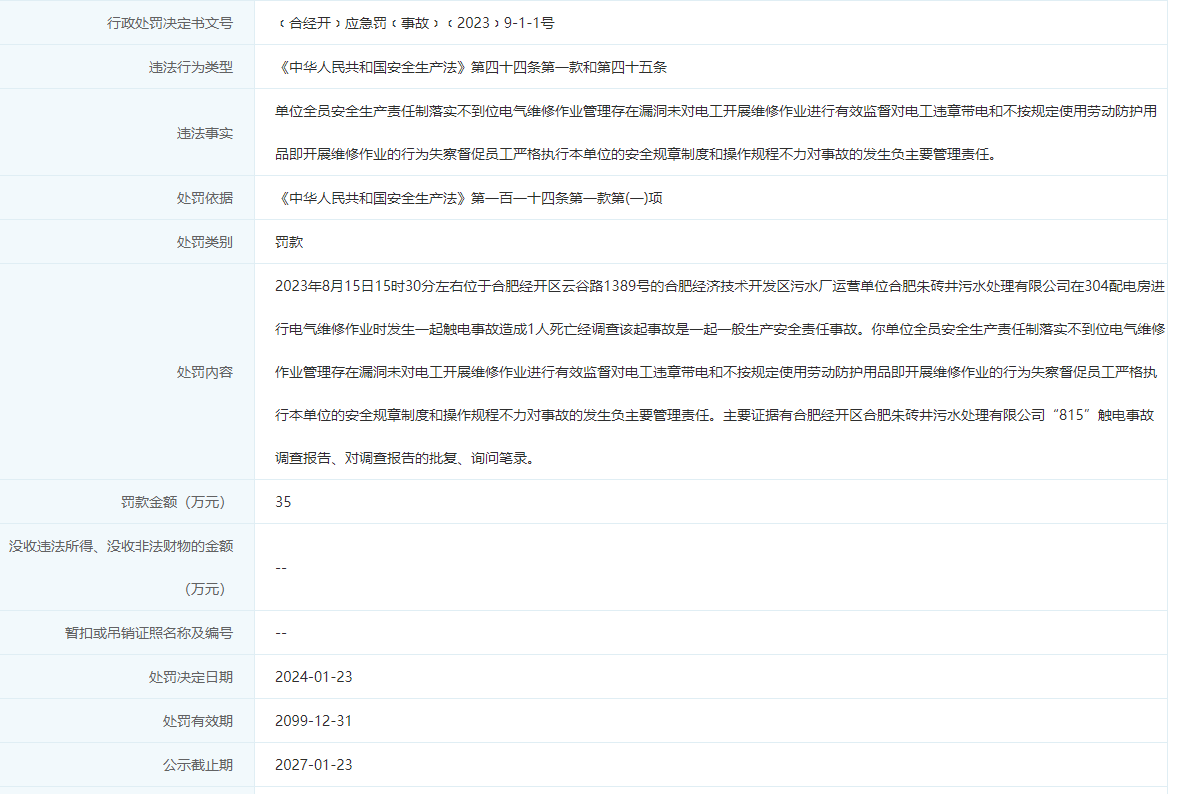Viewport: 1181px width, 794px height.
Task: Click the fine amount value 35
Action: [283, 502]
